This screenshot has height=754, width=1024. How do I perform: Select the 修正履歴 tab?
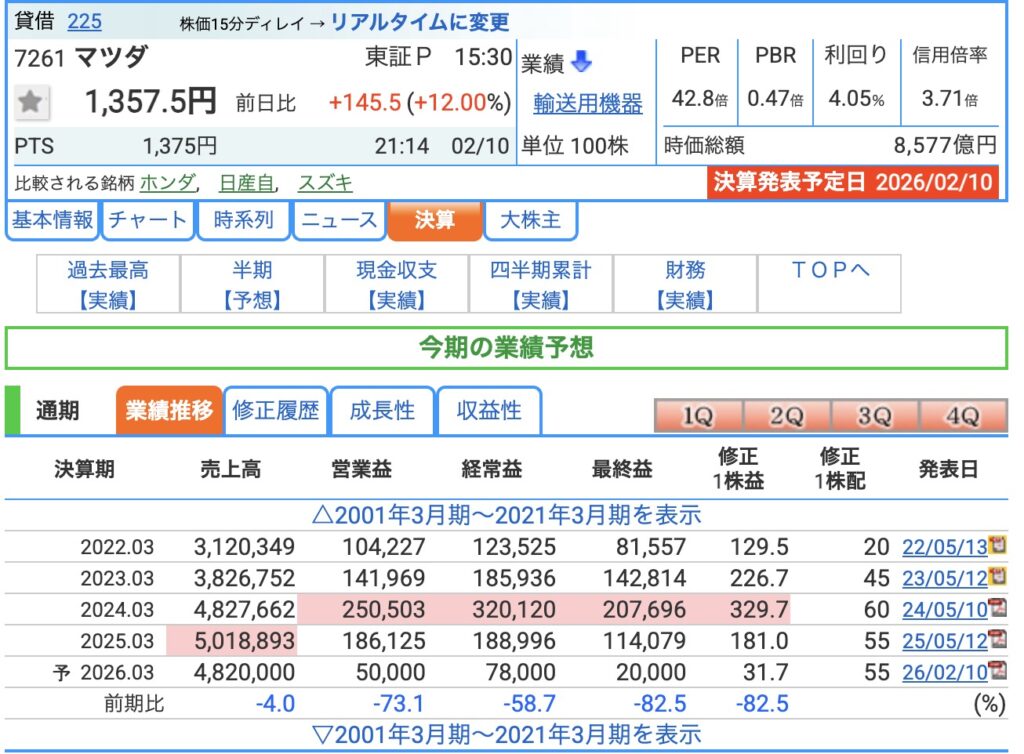tap(276, 410)
